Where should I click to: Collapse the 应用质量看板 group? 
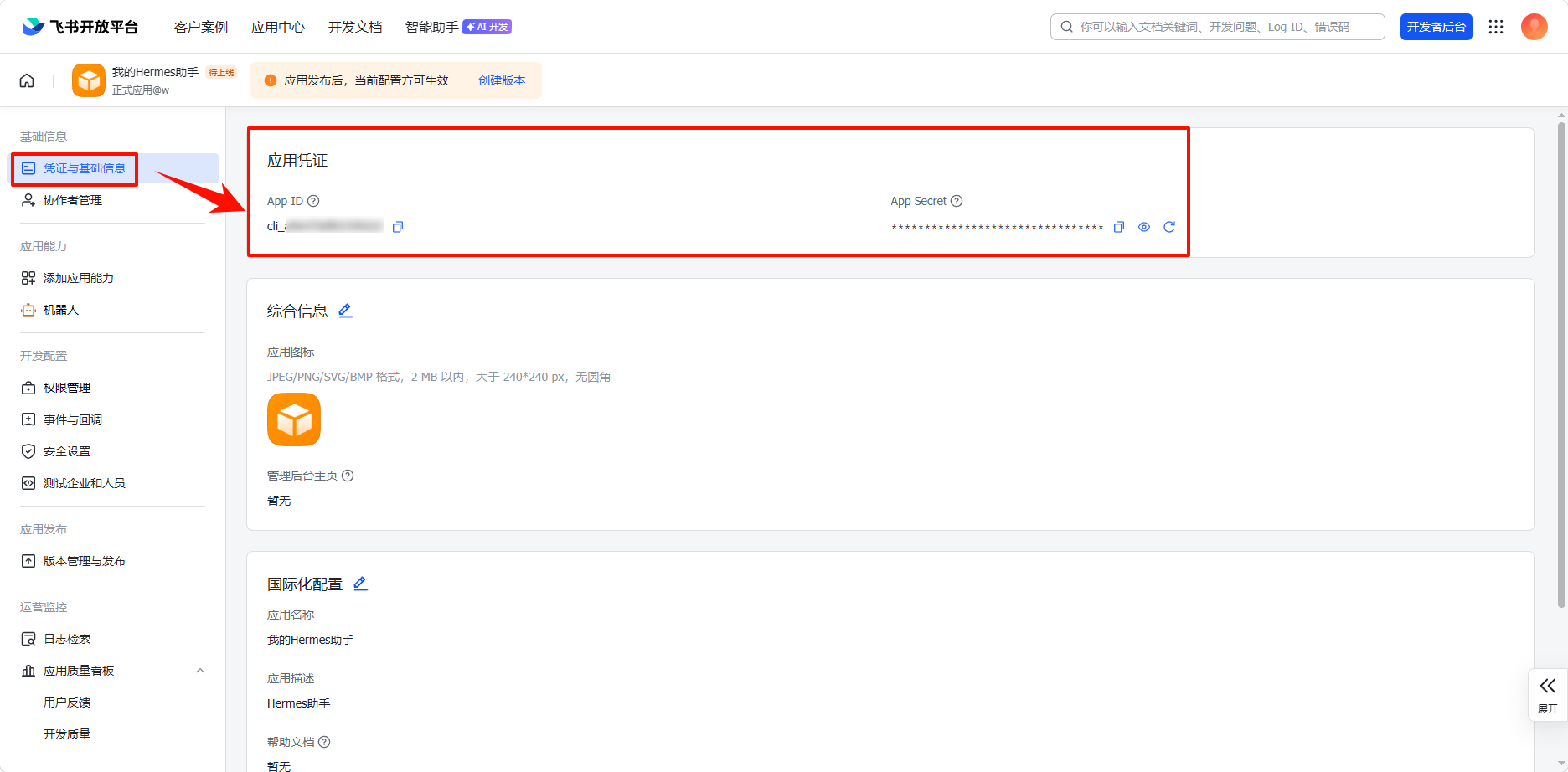tap(200, 671)
